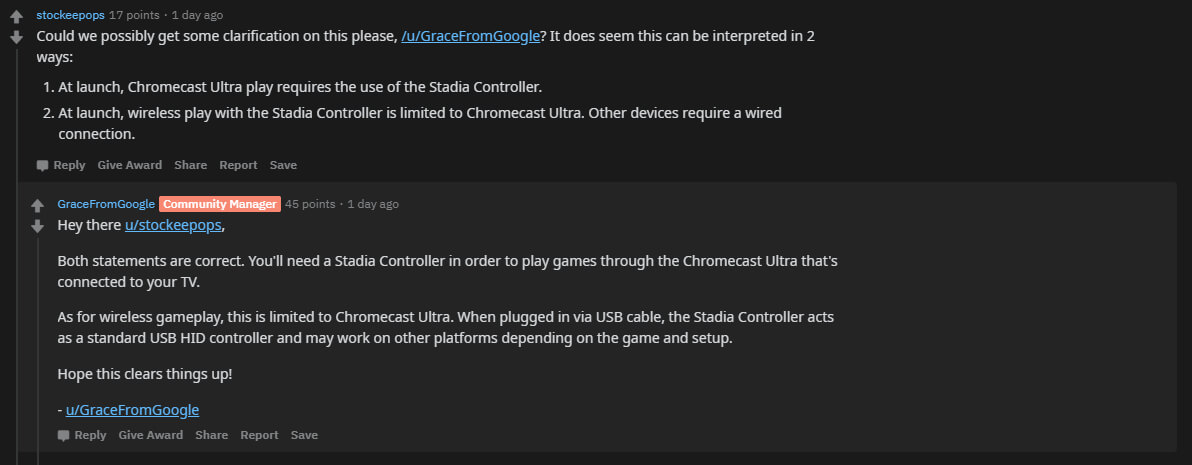Image resolution: width=1192 pixels, height=465 pixels.
Task: Report GraceFromGoogle's reply
Action: click(x=259, y=435)
